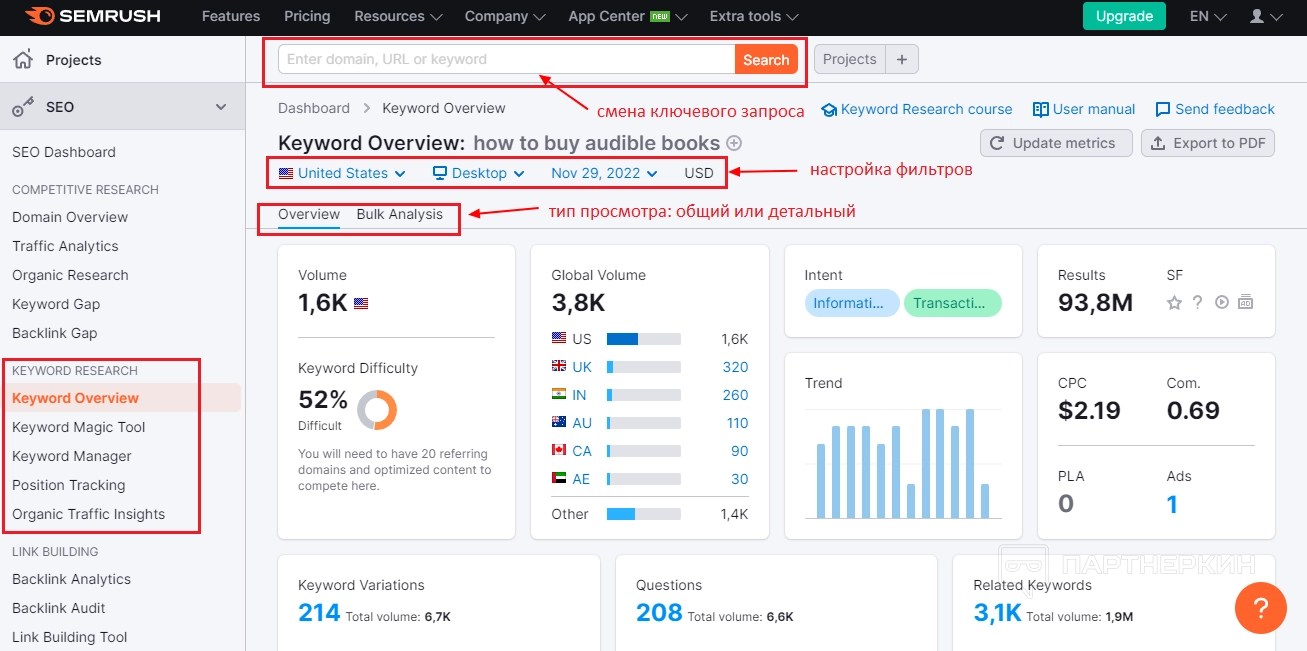
Task: Open Keyword Magic Tool in sidebar
Action: click(x=79, y=427)
